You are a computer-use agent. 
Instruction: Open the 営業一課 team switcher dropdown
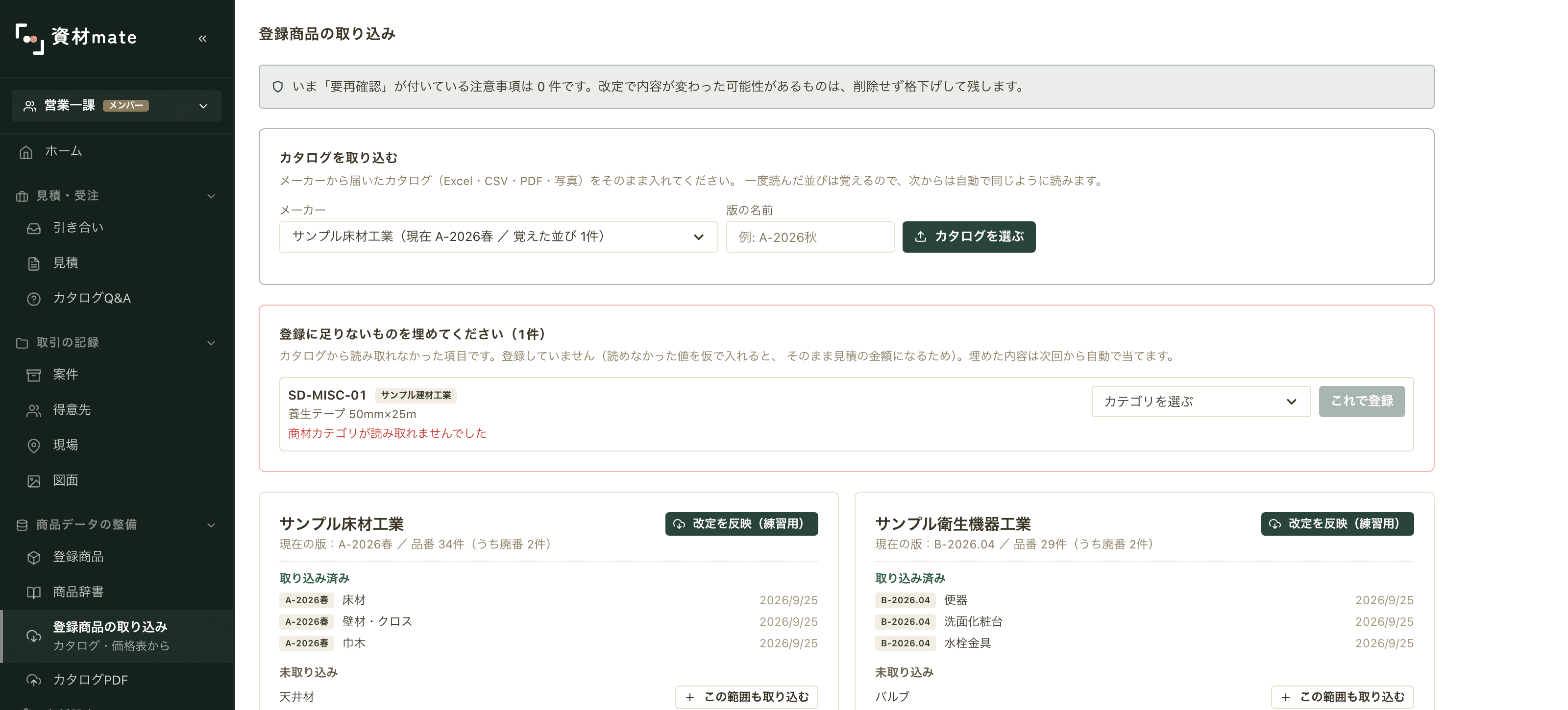116,106
